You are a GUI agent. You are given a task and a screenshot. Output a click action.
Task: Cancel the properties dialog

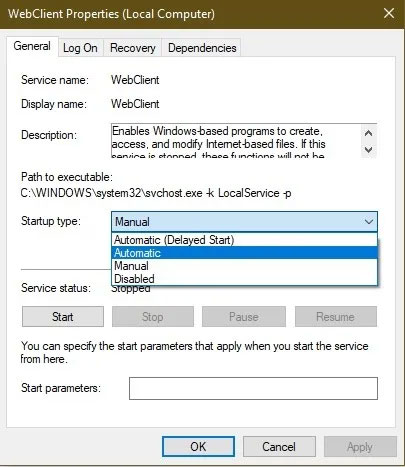pos(279,447)
